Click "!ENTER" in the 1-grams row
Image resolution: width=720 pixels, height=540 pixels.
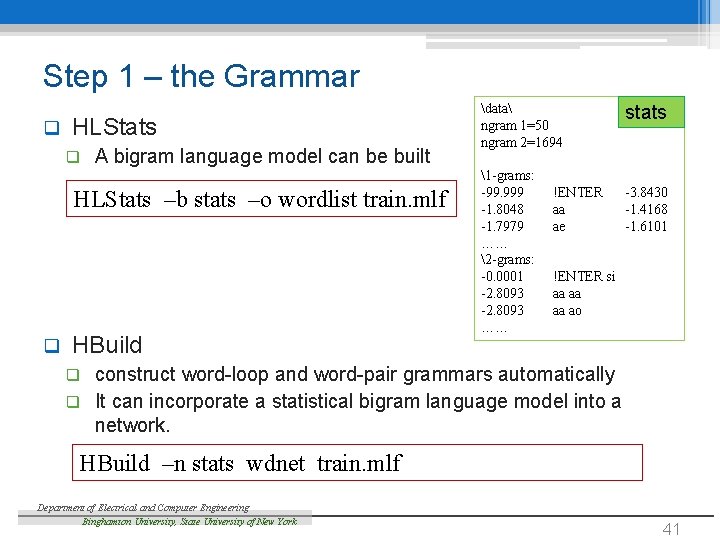[578, 192]
